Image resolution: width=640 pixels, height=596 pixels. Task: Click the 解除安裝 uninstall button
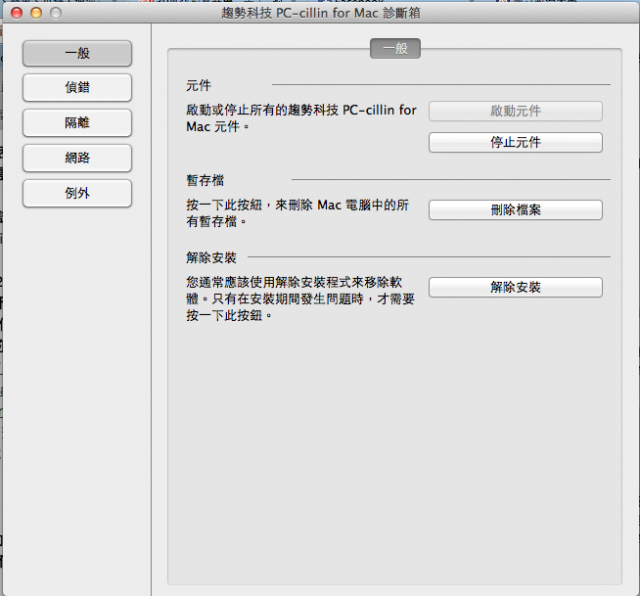point(516,287)
